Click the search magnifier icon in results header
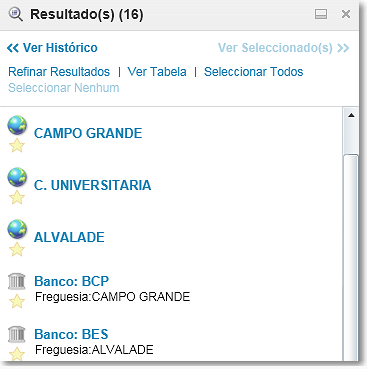Image resolution: width=367 pixels, height=369 pixels. 15,14
